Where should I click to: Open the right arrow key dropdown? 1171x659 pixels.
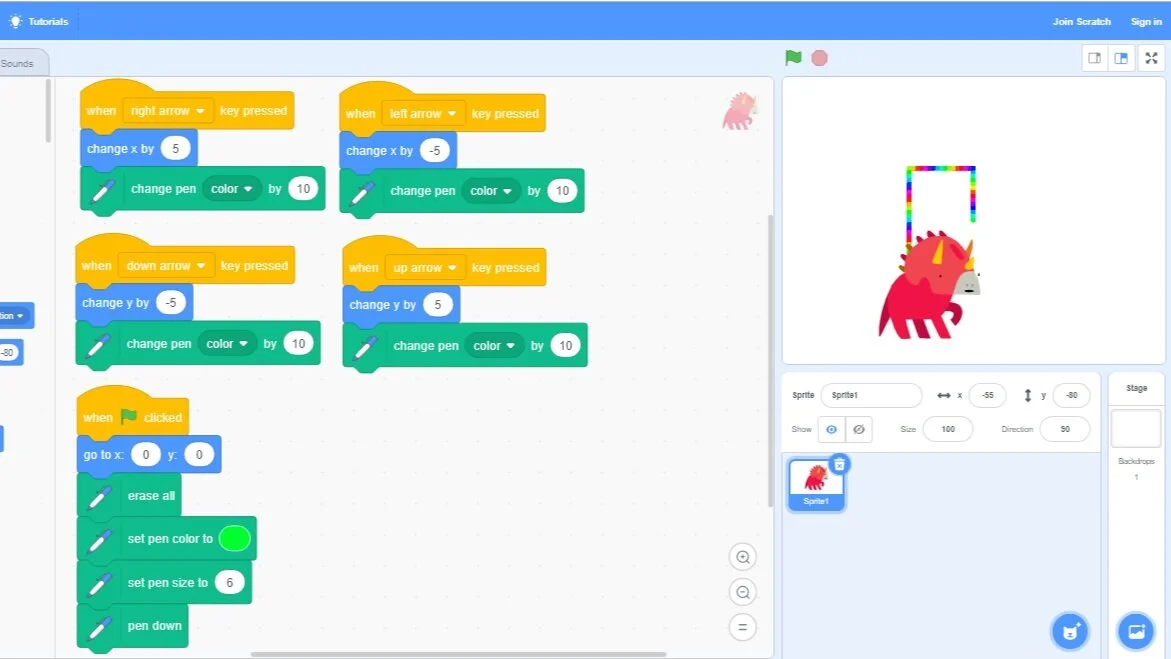167,111
